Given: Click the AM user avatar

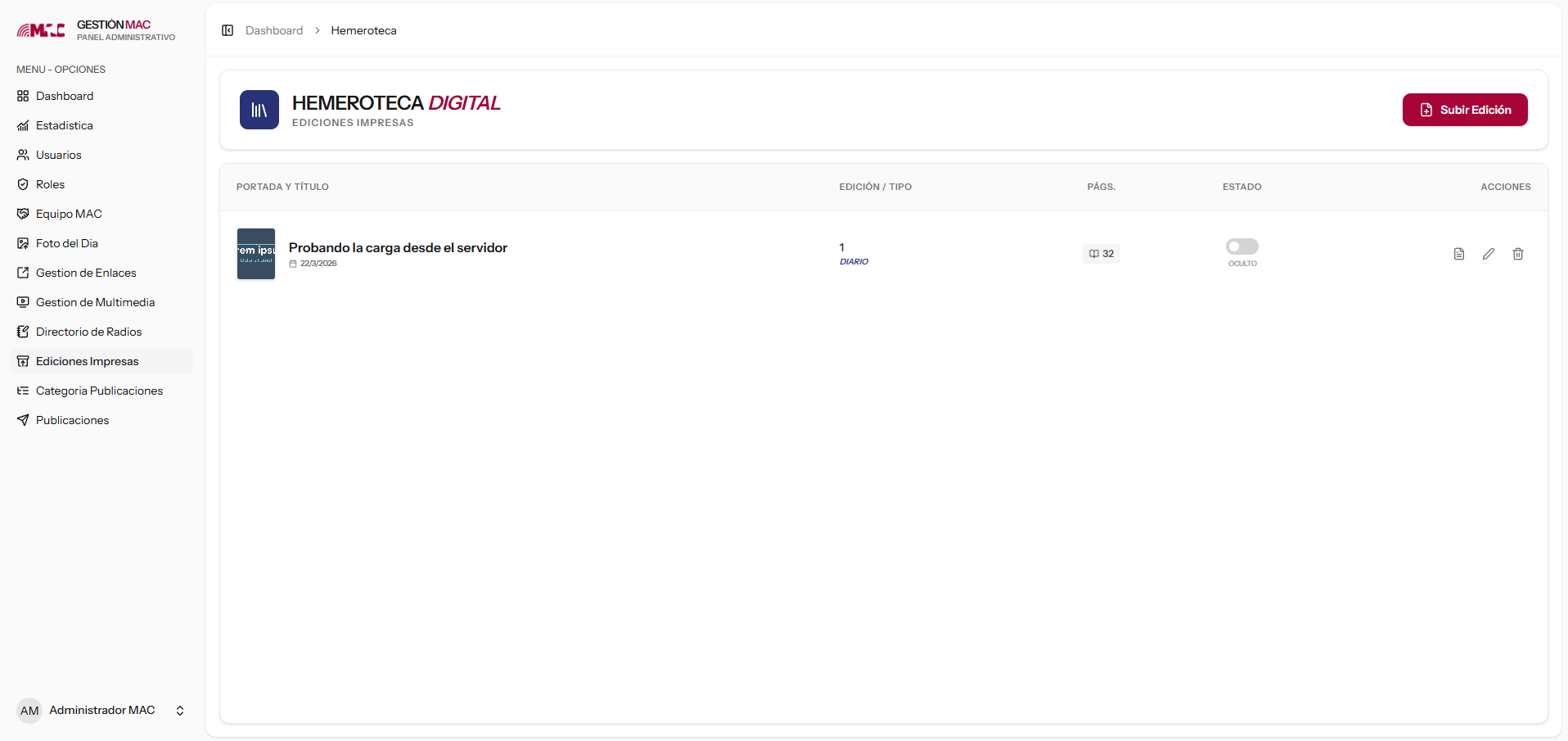Looking at the screenshot, I should pos(29,710).
